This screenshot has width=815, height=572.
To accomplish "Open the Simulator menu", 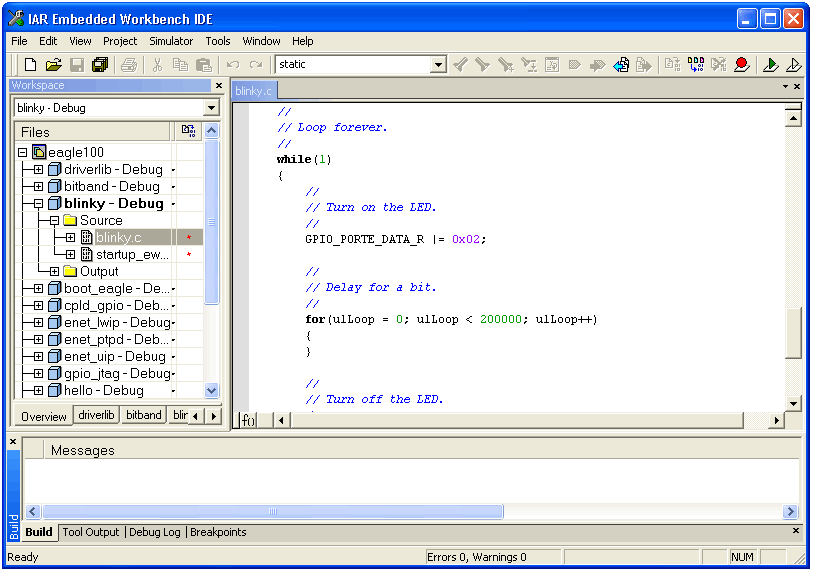I will pos(171,41).
